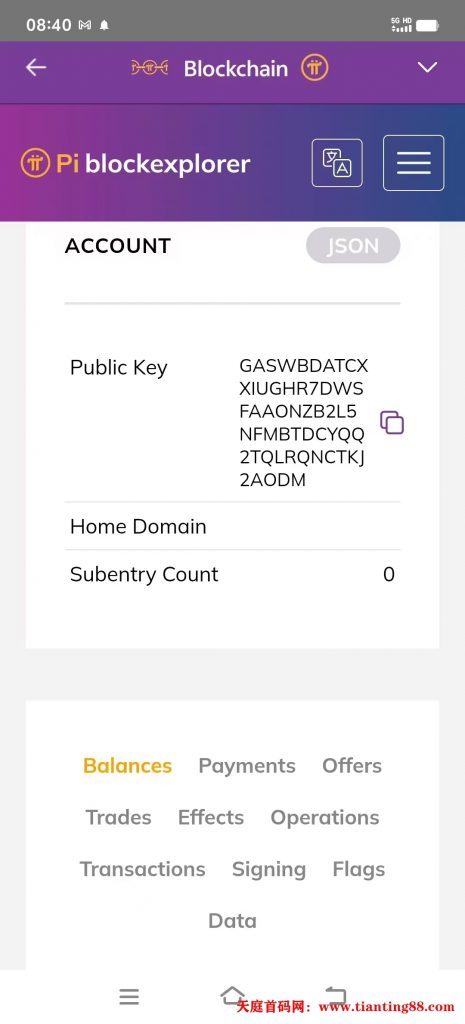Open the language translation selector
Screen dimensions: 465x1024
coord(337,163)
